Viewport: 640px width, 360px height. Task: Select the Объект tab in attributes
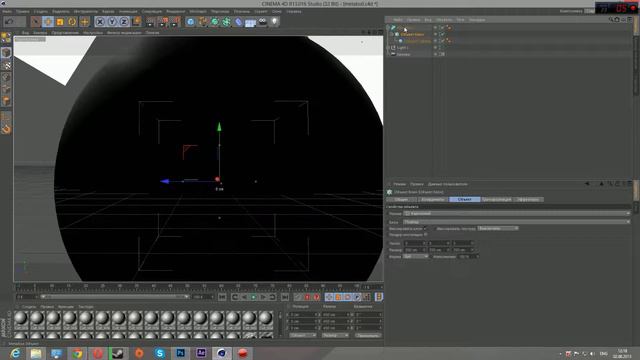tap(464, 199)
